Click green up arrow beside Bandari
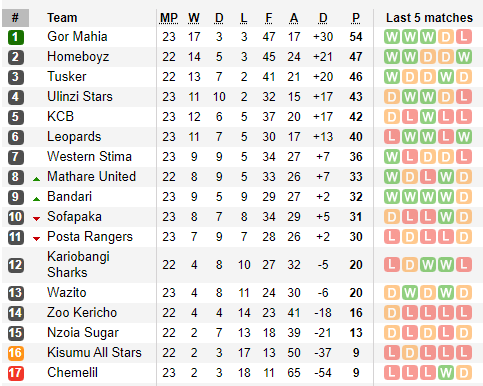 37,199
